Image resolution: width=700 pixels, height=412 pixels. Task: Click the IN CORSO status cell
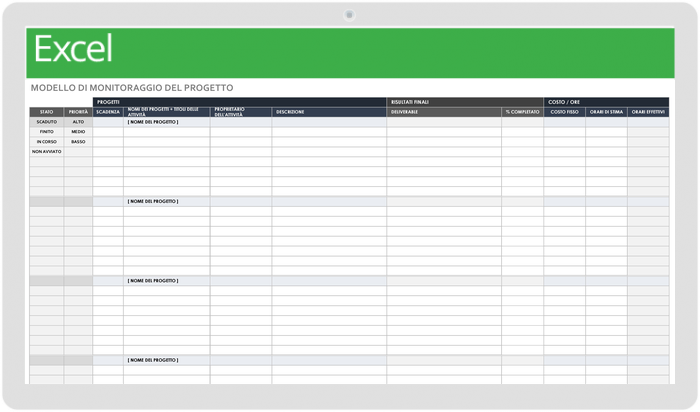(x=46, y=141)
